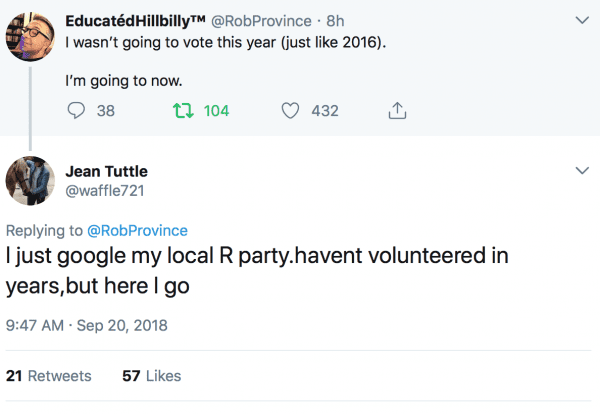Click @RobProvince in the Replying to line
This screenshot has width=600, height=414.
coord(137,230)
